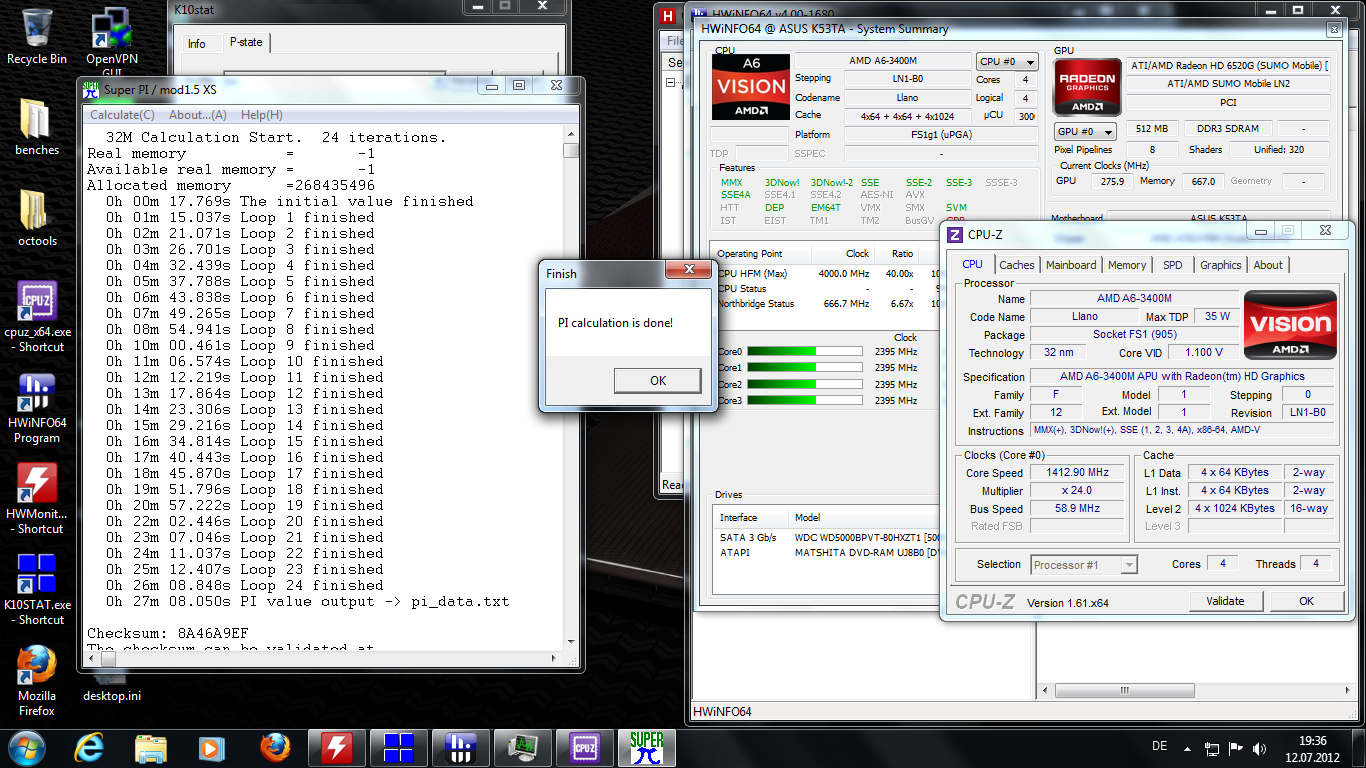
Task: Click Super PI window title bar icon
Action: tap(92, 90)
